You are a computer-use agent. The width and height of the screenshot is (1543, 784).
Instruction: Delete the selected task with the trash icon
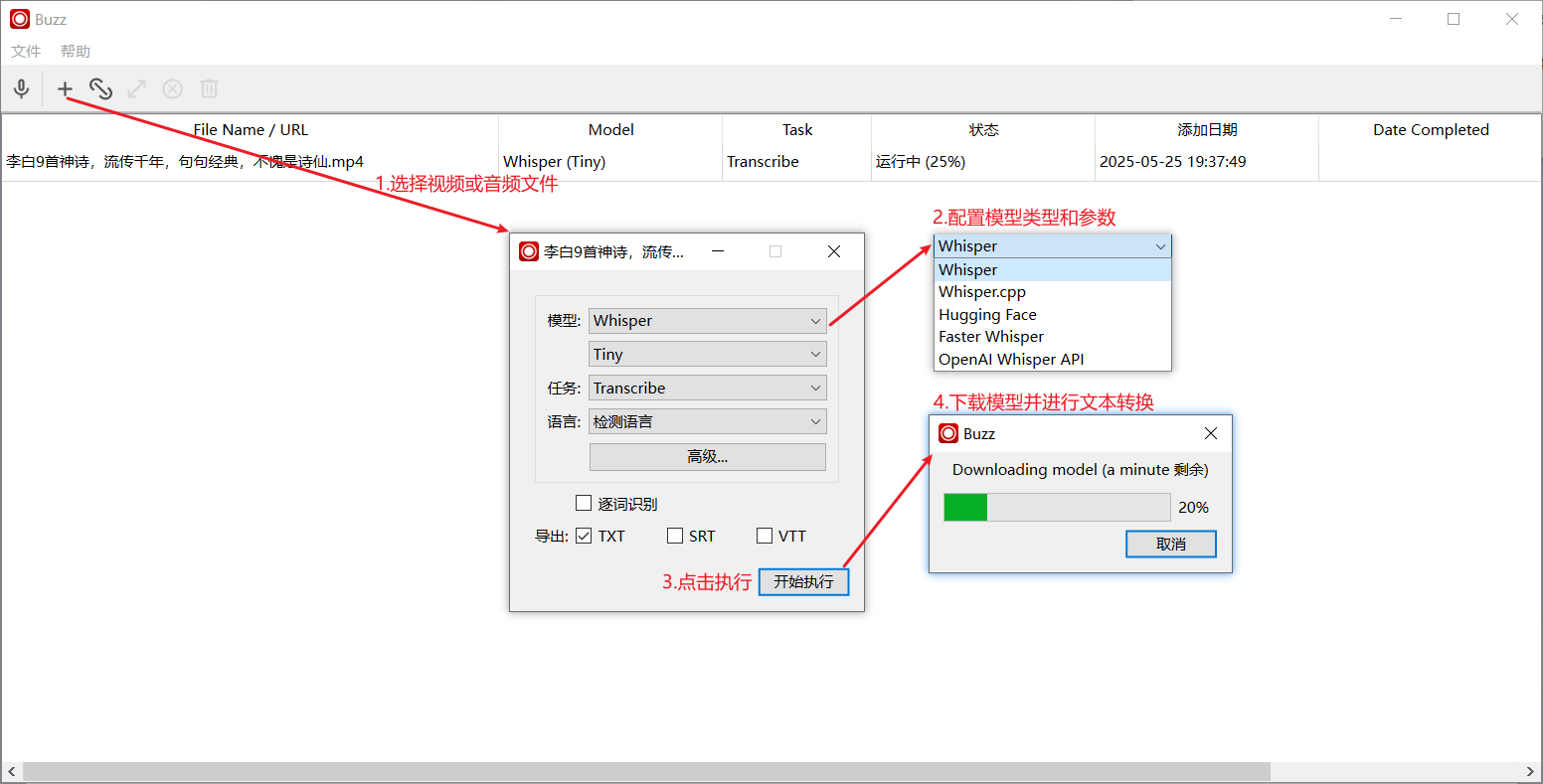(x=209, y=88)
